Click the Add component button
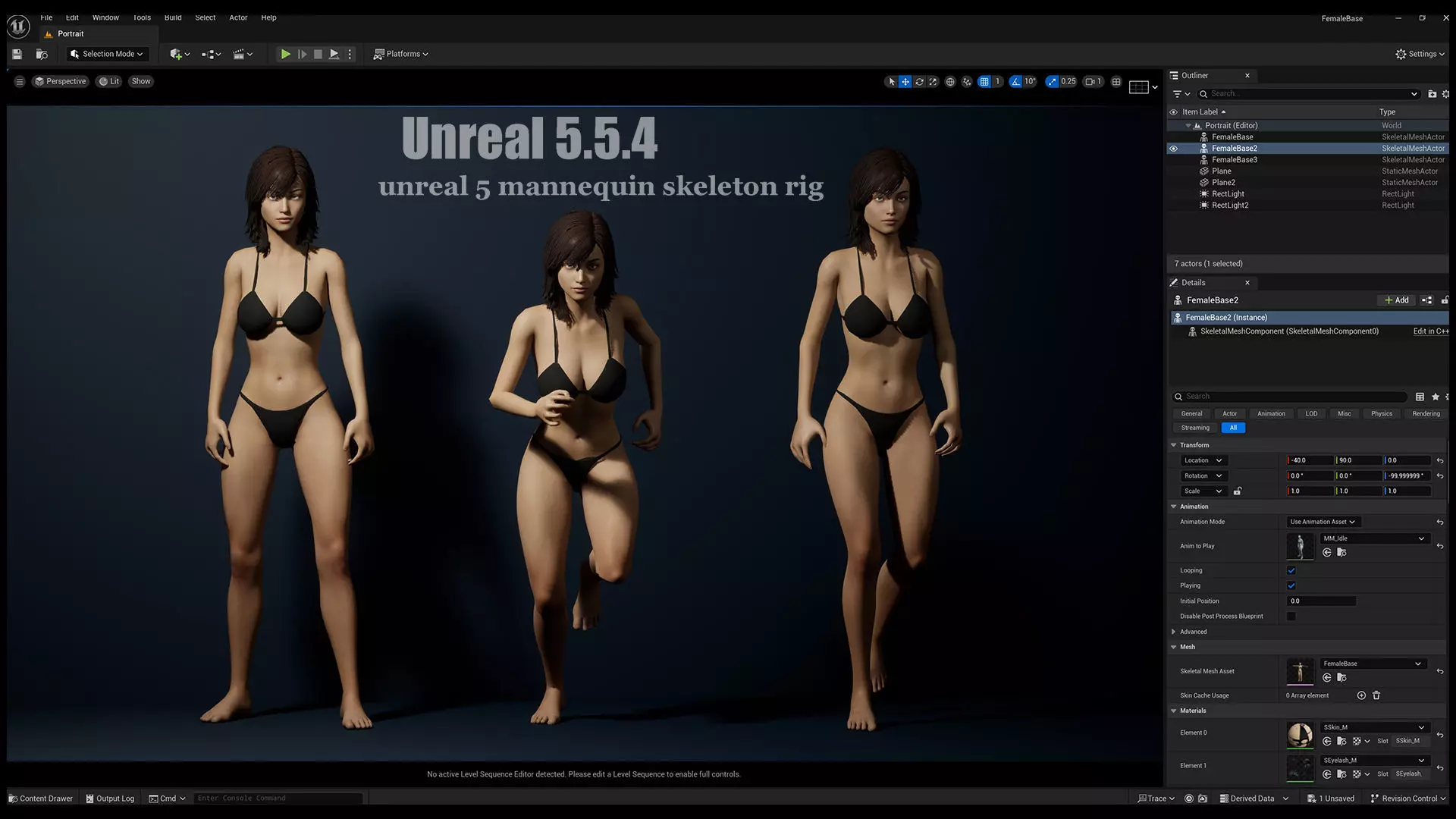 (1396, 300)
